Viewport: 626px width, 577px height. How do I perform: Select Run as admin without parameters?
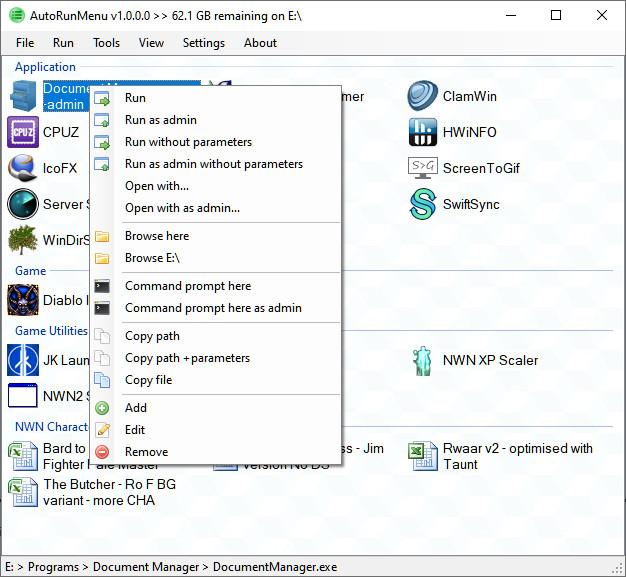216,164
